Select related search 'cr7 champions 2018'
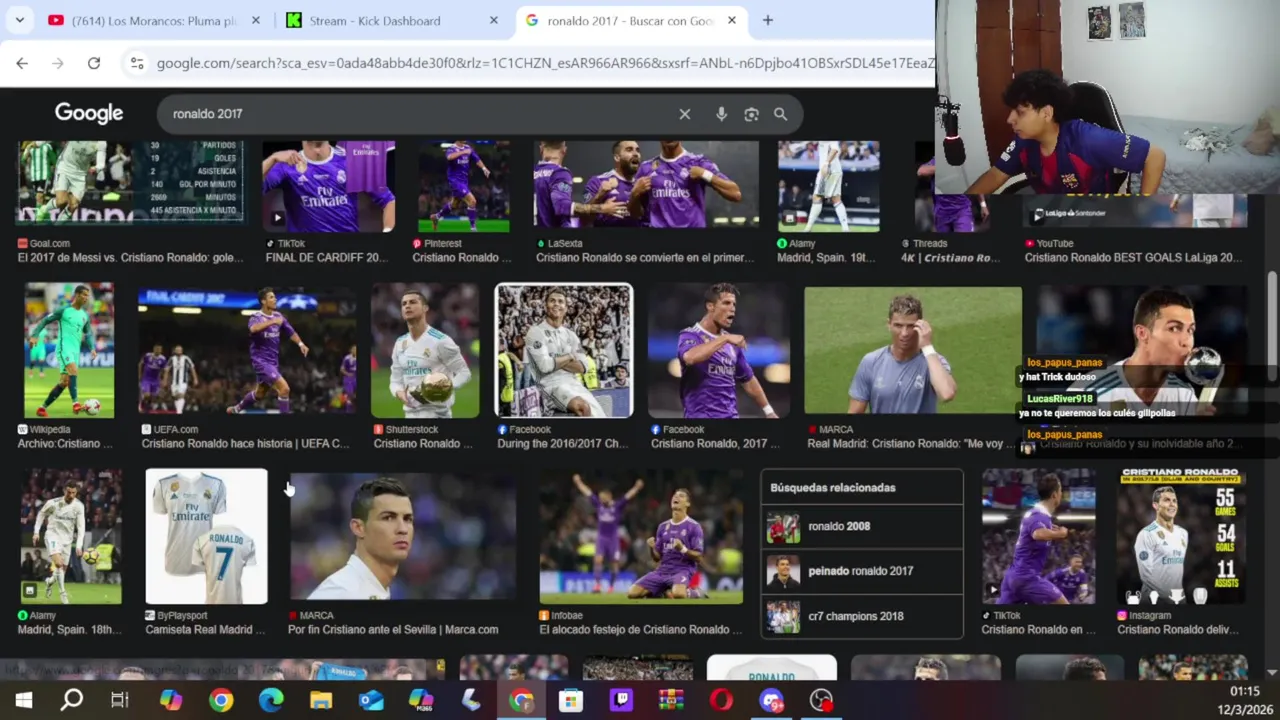Screen dimensions: 1280x720 862,616
